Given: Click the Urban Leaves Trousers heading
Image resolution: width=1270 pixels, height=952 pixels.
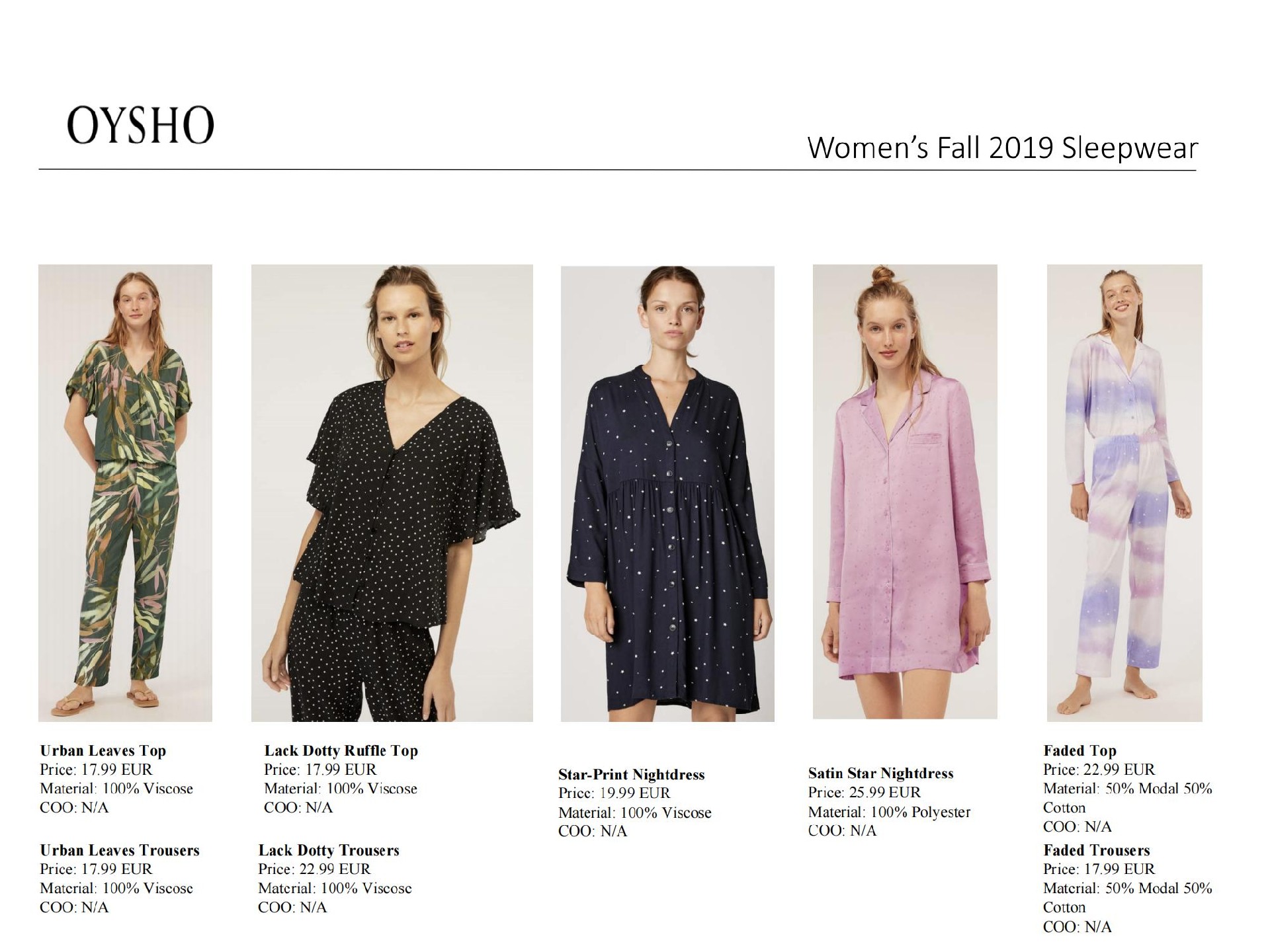Looking at the screenshot, I should (x=120, y=850).
